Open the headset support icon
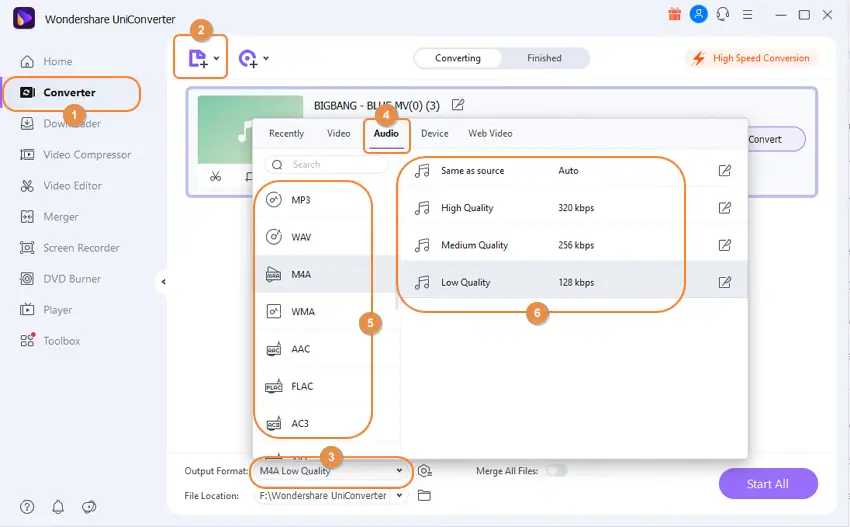850x527 pixels. 723,14
